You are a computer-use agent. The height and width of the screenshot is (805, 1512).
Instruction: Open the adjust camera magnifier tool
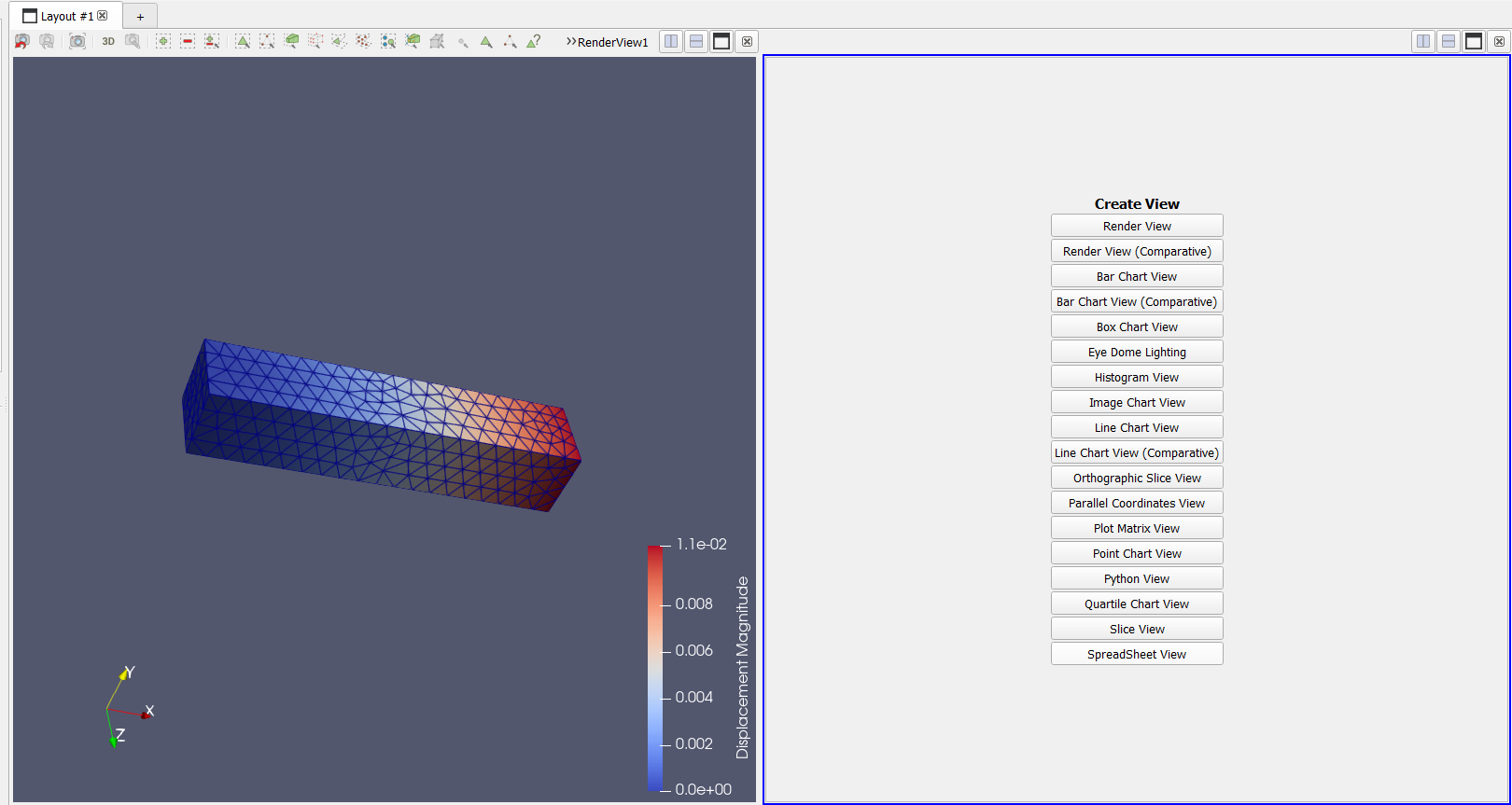point(133,41)
